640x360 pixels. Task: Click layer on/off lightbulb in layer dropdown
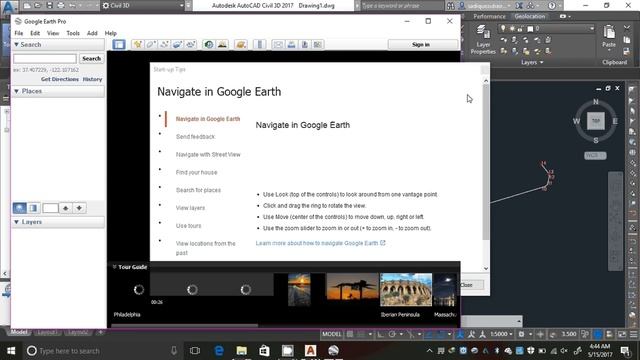coord(503,29)
